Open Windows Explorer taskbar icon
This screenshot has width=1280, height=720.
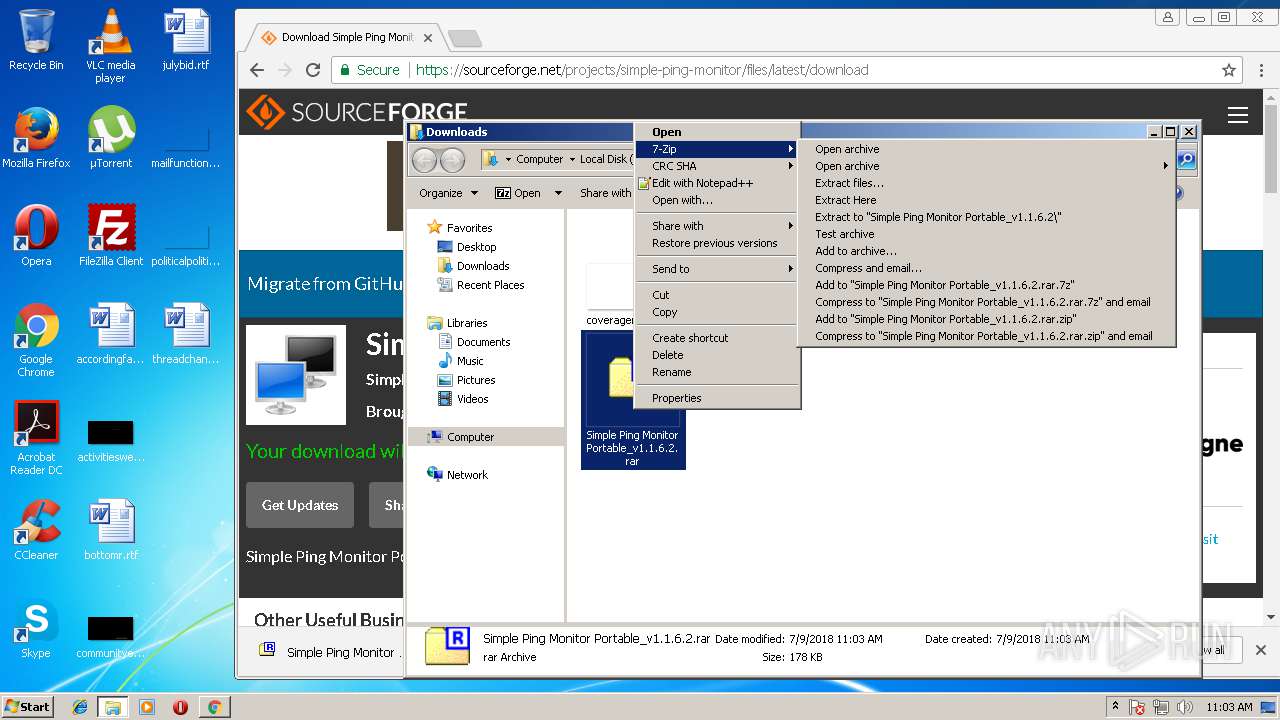pyautogui.click(x=112, y=707)
